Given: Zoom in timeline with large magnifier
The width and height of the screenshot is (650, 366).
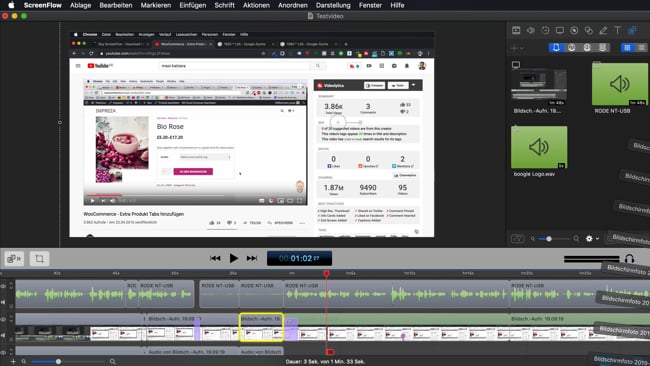Looking at the screenshot, I should 113,361.
